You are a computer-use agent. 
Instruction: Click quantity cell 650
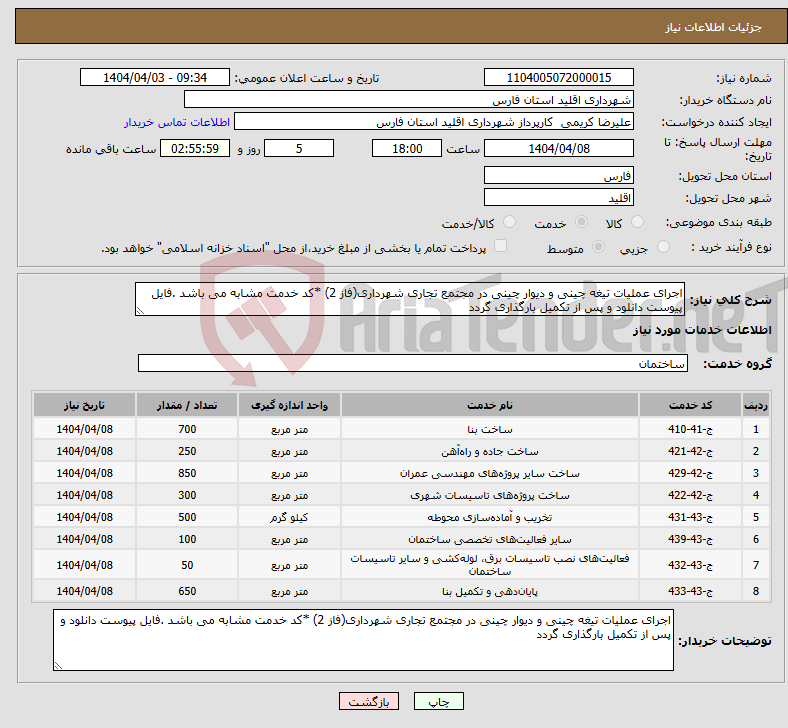pyautogui.click(x=187, y=591)
